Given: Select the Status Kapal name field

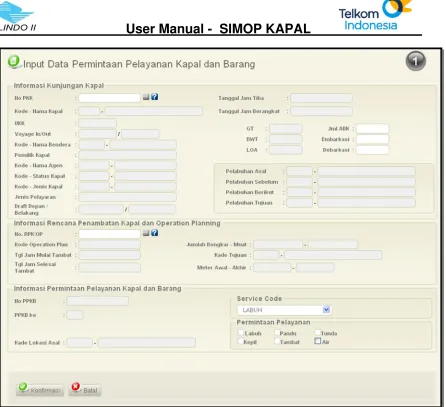Looking at the screenshot, I should pyautogui.click(x=145, y=176).
